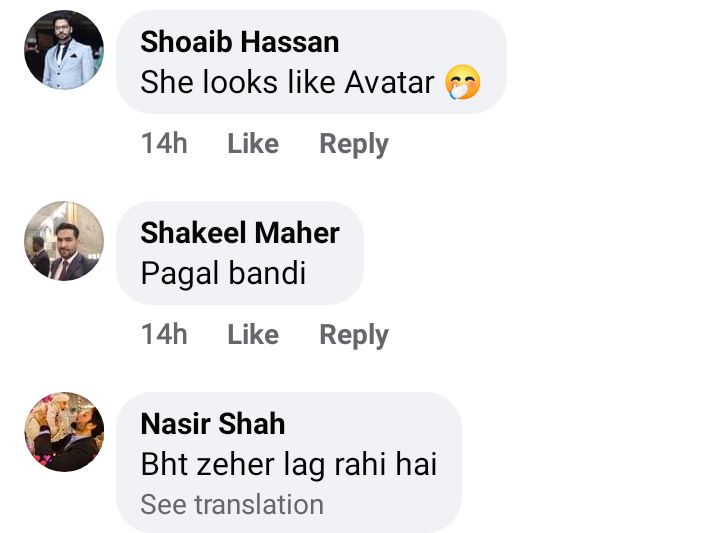The height and width of the screenshot is (533, 720).
Task: Reply to Shakeel Maher's comment
Action: point(354,335)
